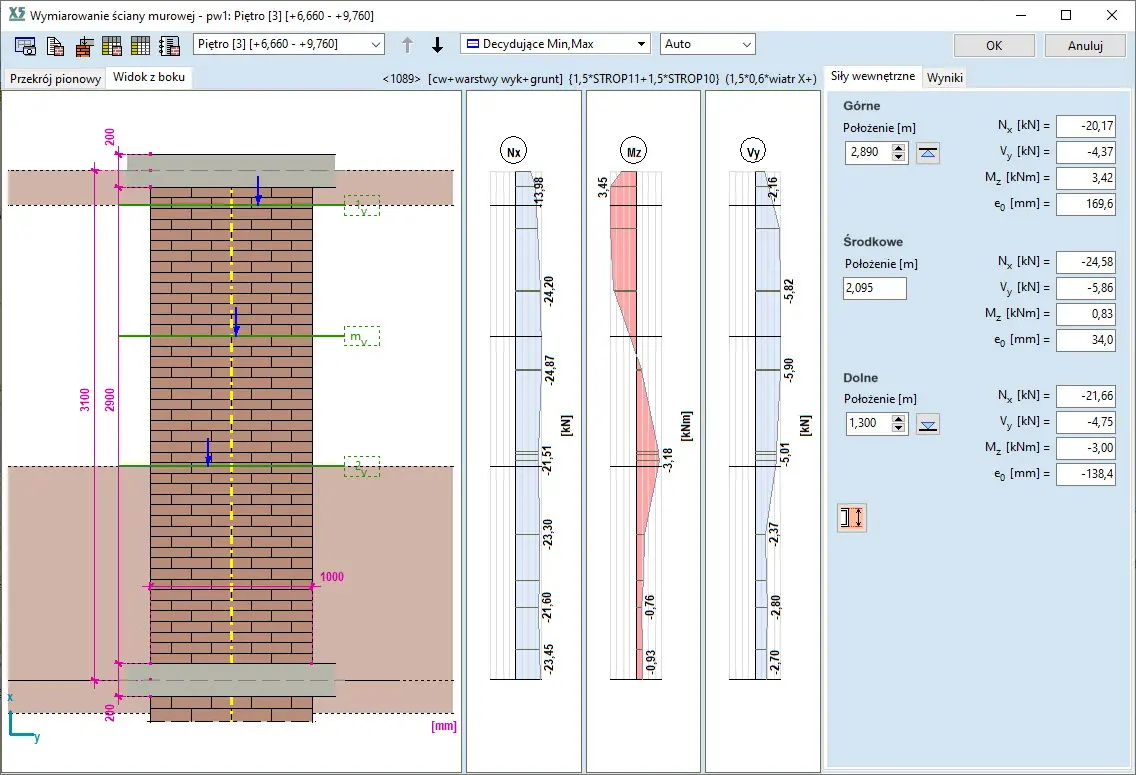Click the first toolbar icon with camera view
Viewport: 1136px width, 775px height.
25,45
